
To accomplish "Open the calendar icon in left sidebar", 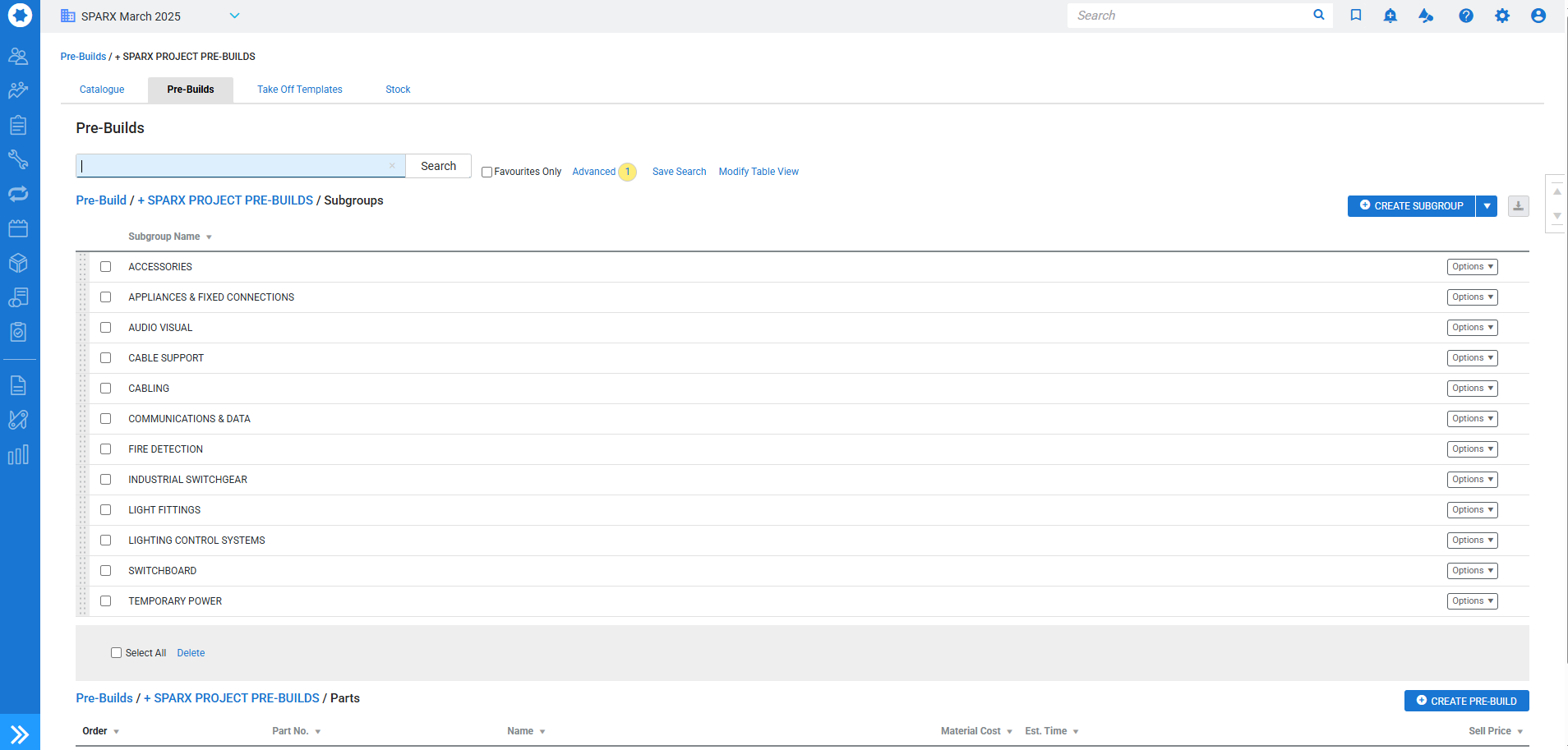I will 18,228.
